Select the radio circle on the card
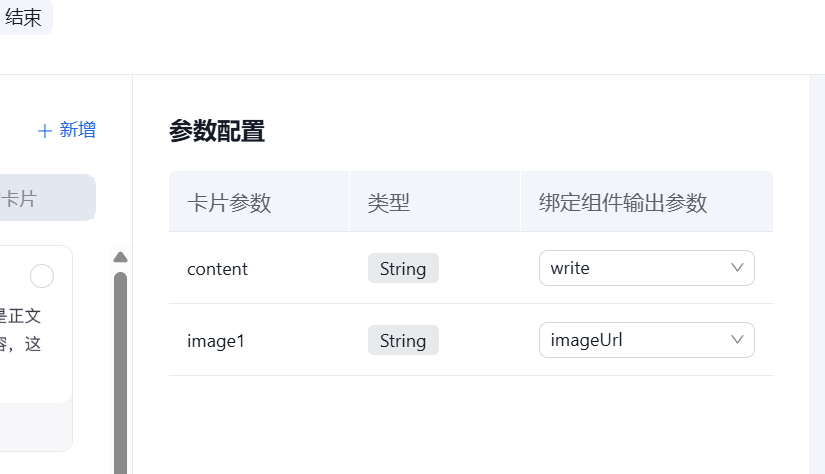Viewport: 825px width, 474px height. click(42, 276)
